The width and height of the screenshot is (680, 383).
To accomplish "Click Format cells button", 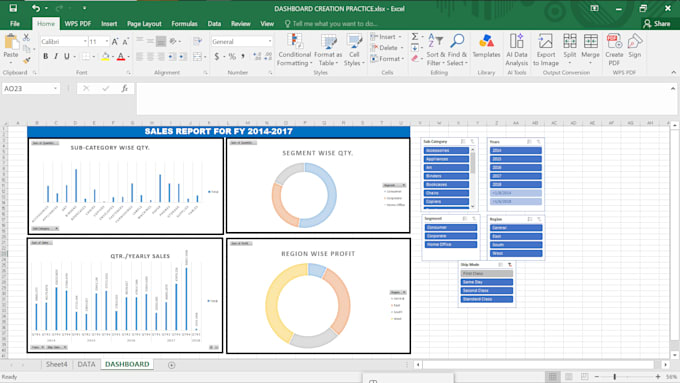I will tap(387, 59).
